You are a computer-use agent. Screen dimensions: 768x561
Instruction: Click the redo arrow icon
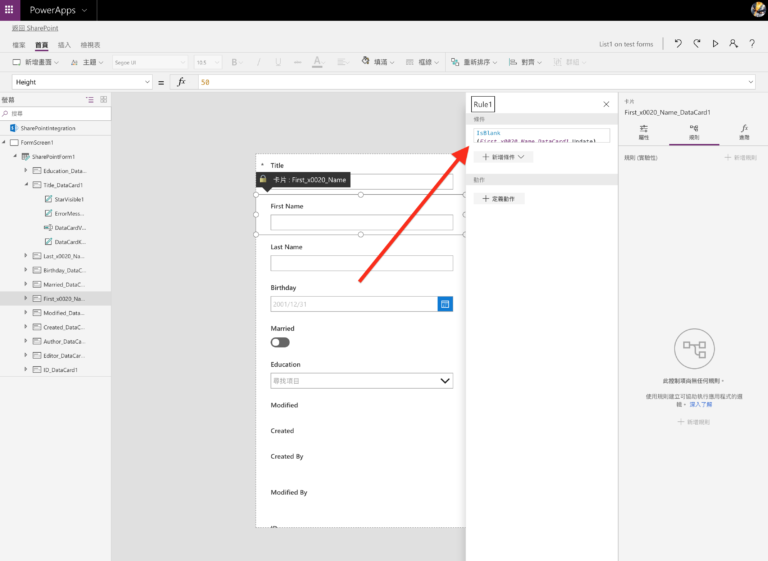tap(696, 44)
